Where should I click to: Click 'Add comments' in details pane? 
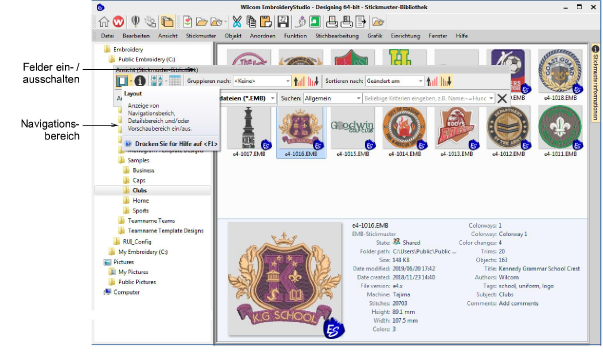518,303
